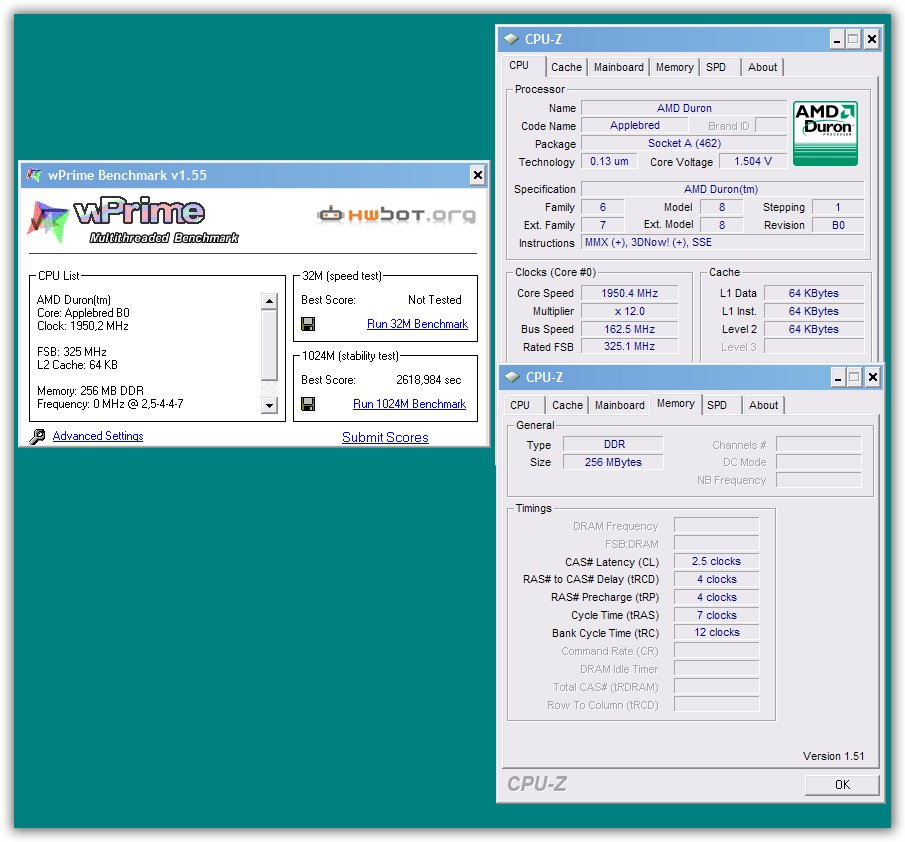Screen dimensions: 905x842
Task: Minimize the upper CPU-Z window
Action: 837,39
